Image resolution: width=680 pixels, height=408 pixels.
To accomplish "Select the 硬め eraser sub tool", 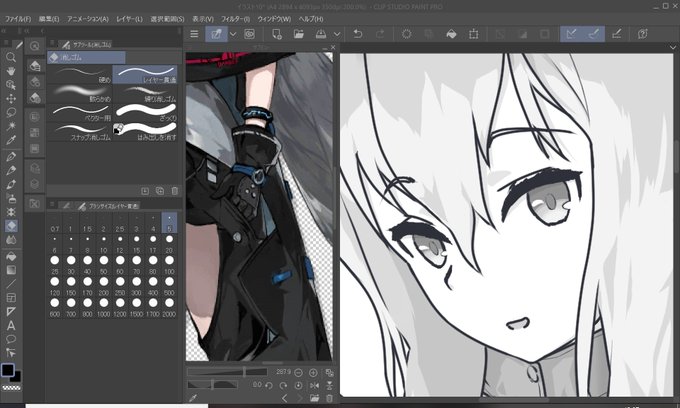I will pyautogui.click(x=80, y=74).
